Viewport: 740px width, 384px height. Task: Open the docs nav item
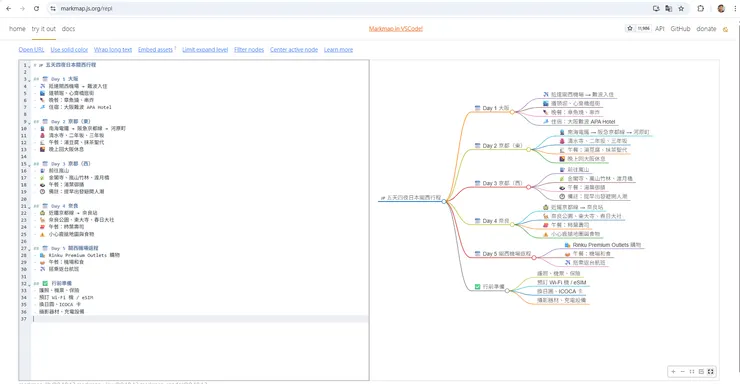tap(68, 29)
